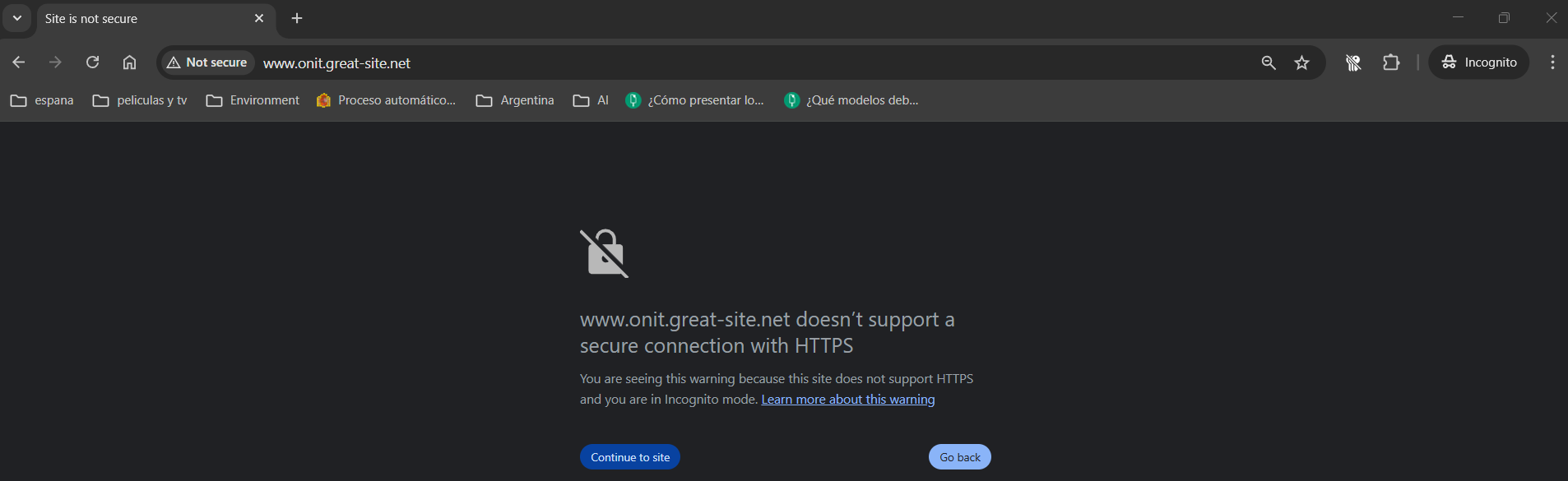Open a new tab with the plus button

pyautogui.click(x=297, y=18)
